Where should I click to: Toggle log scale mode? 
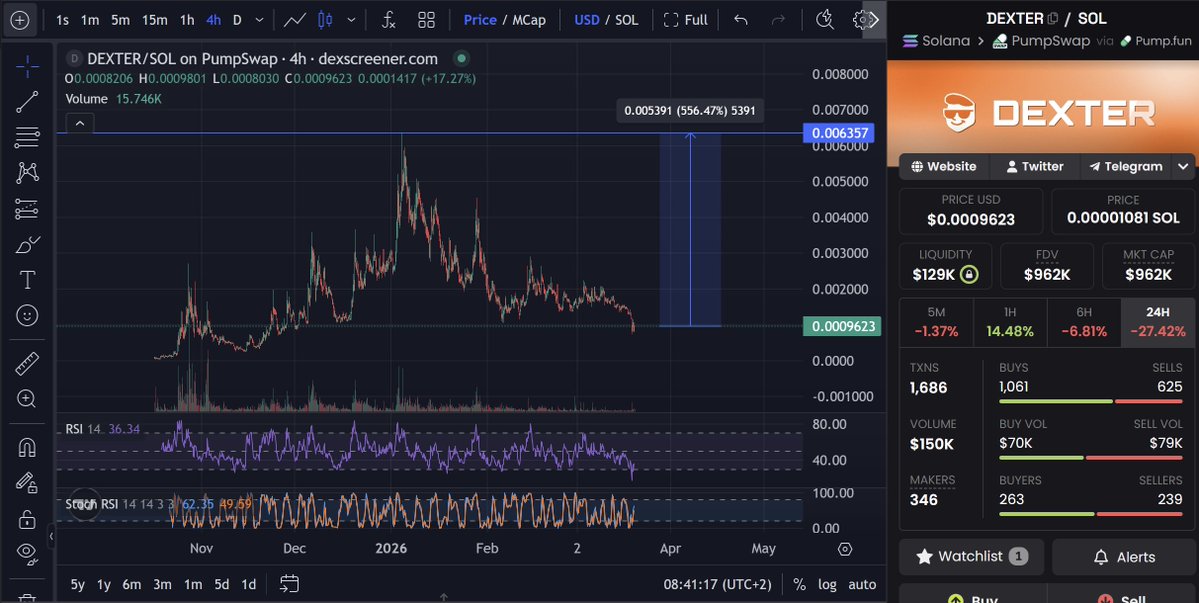tap(827, 585)
